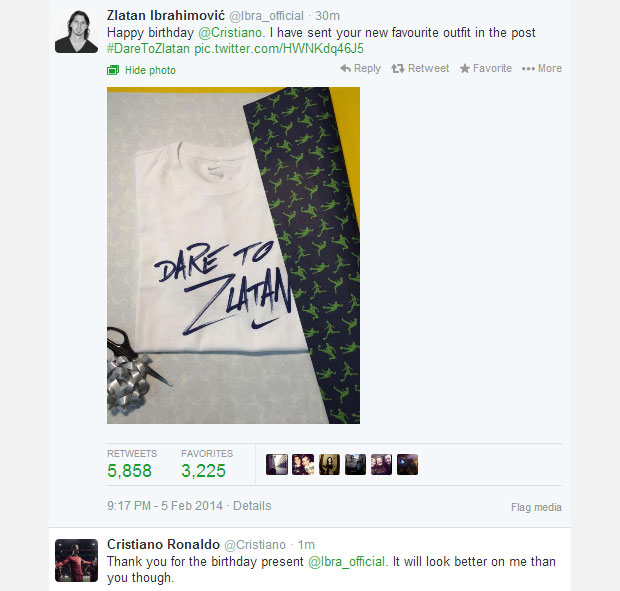Click the Favorite star icon
Viewport: 620px width, 591px height.
pyautogui.click(x=465, y=68)
